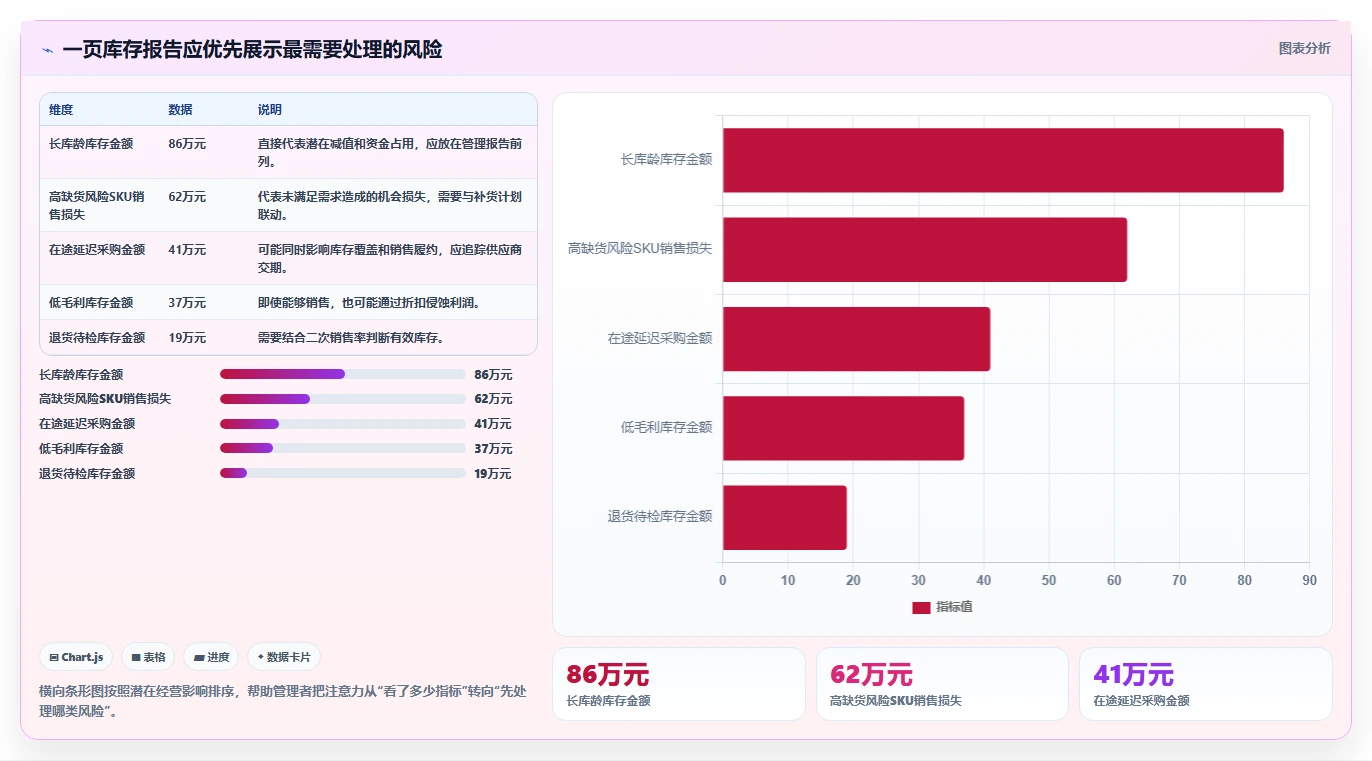Click the 数据卡片 tag chip
Viewport: 1372px width, 761px height.
point(284,657)
